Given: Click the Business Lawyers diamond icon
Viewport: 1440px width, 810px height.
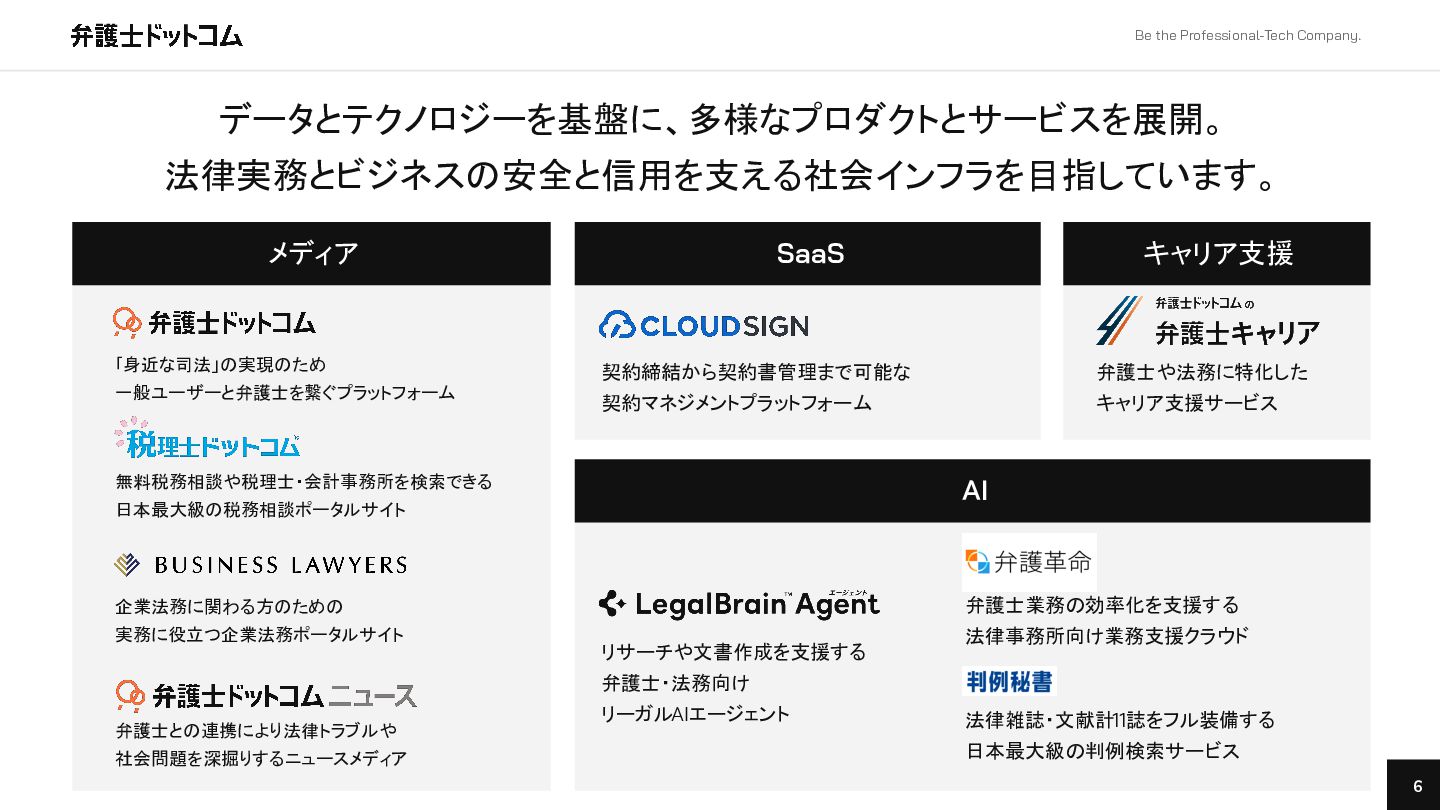Looking at the screenshot, I should point(127,565).
